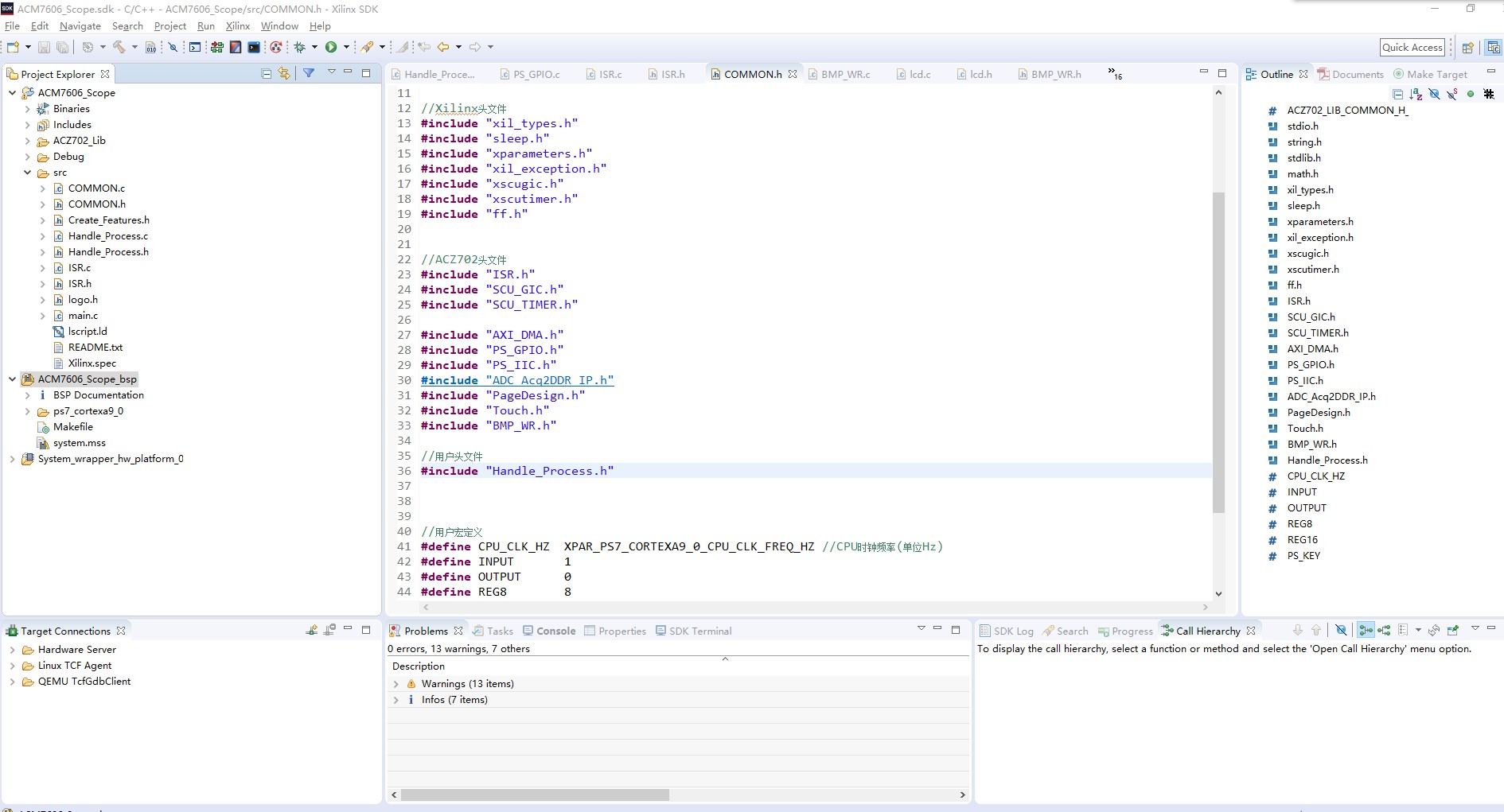Click the Search flashlight toolbar icon
The width and height of the screenshot is (1504, 812).
368,47
